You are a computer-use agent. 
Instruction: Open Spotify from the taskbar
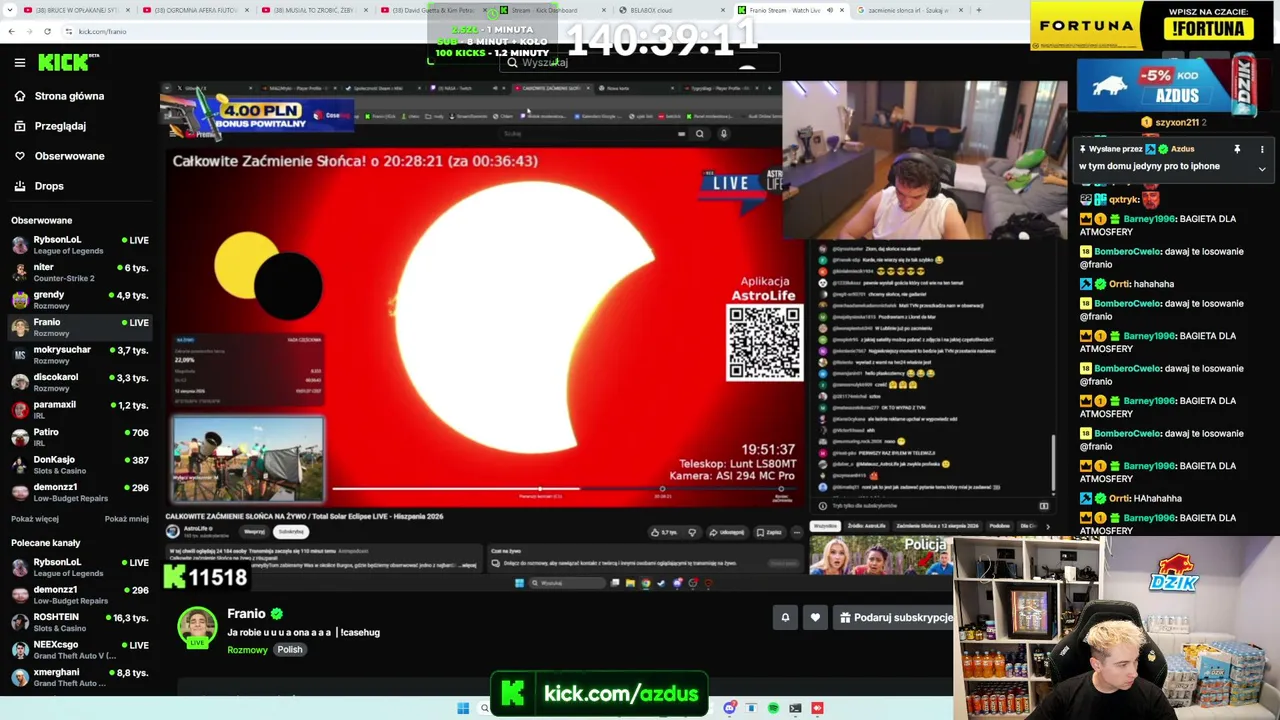(773, 708)
